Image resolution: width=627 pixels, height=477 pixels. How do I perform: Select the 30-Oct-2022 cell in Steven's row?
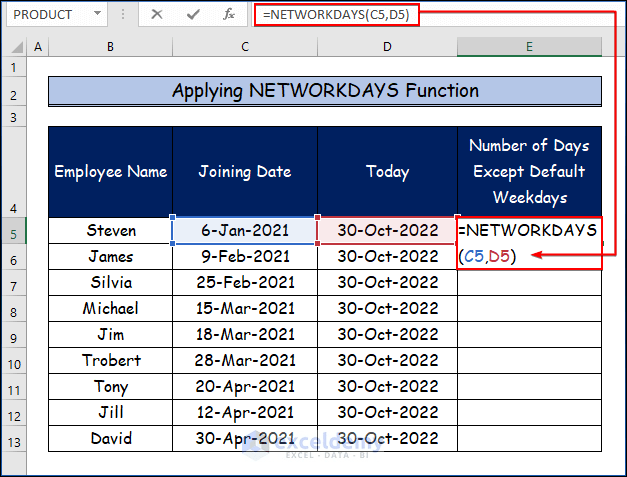point(387,231)
